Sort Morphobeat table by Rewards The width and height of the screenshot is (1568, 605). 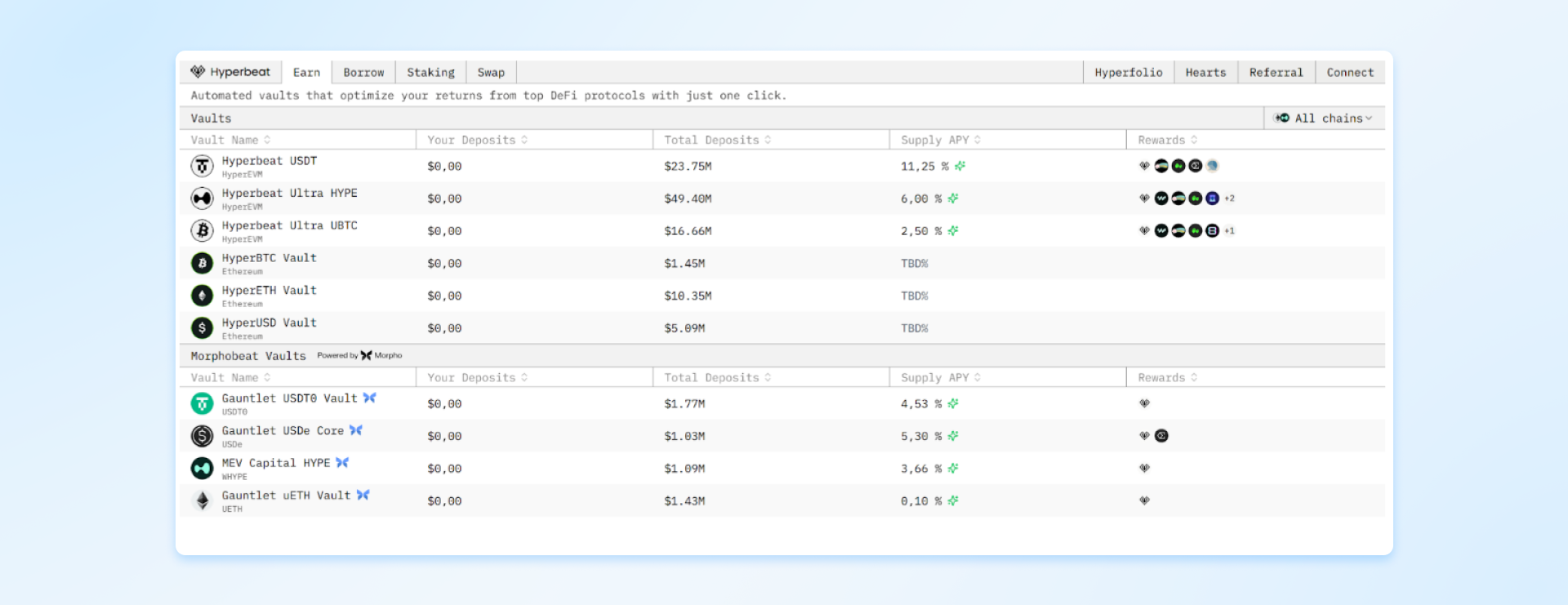(1168, 377)
